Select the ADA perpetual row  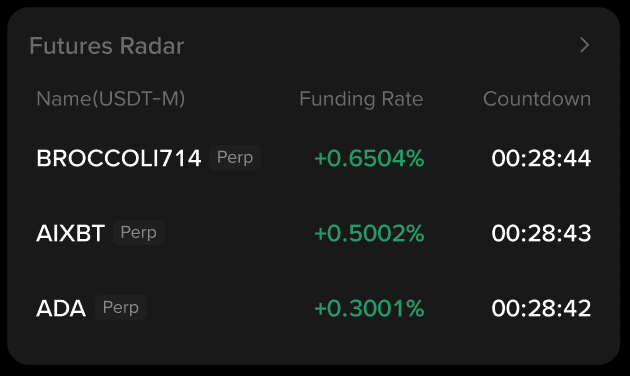coord(314,308)
